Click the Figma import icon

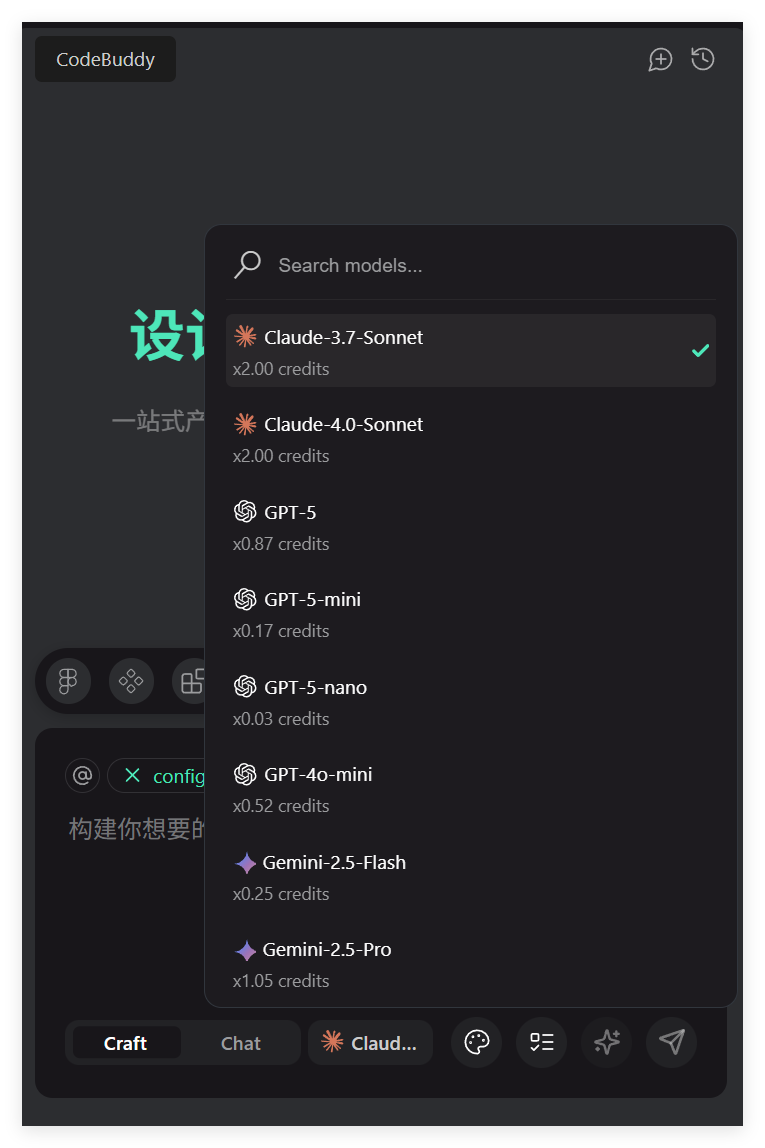point(68,681)
